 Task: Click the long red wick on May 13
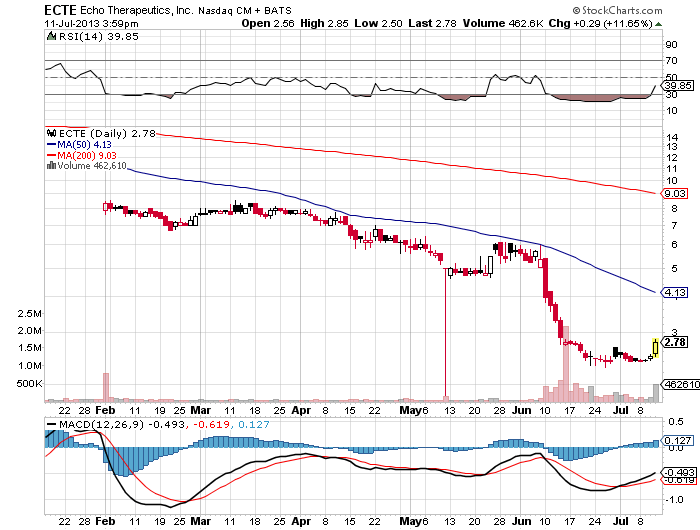(445, 333)
